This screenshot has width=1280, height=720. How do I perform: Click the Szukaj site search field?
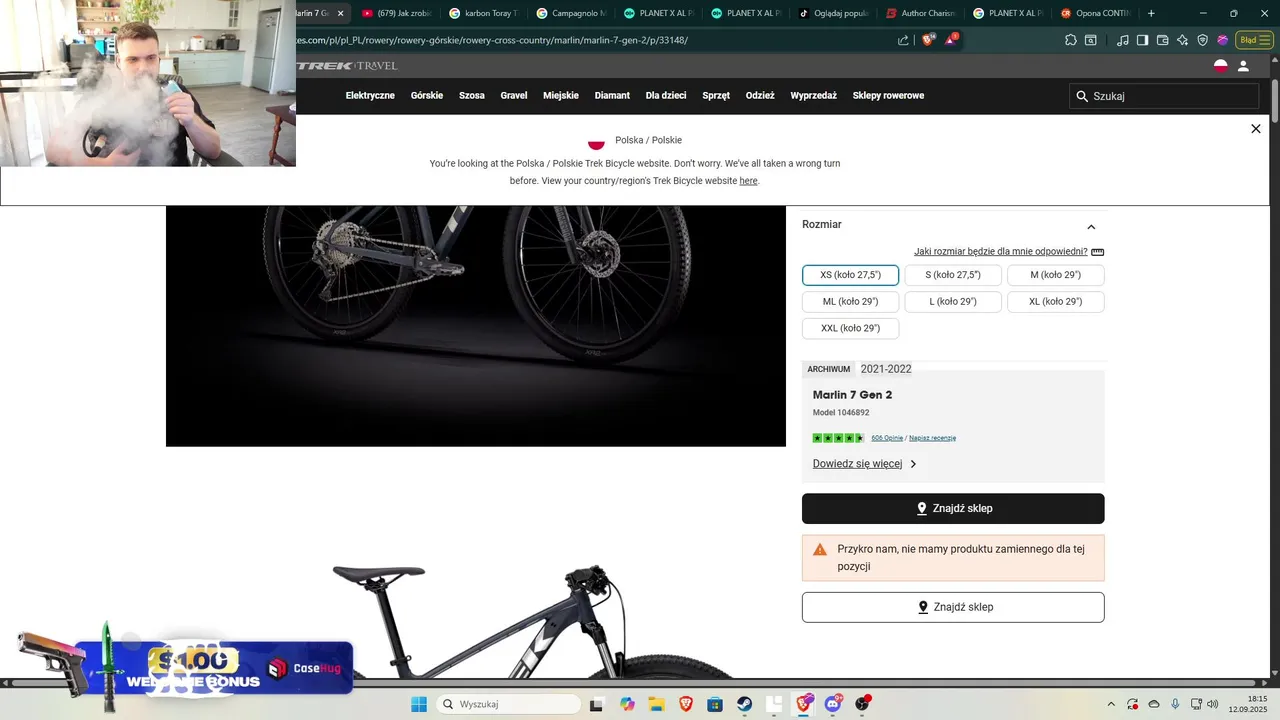(x=1164, y=96)
